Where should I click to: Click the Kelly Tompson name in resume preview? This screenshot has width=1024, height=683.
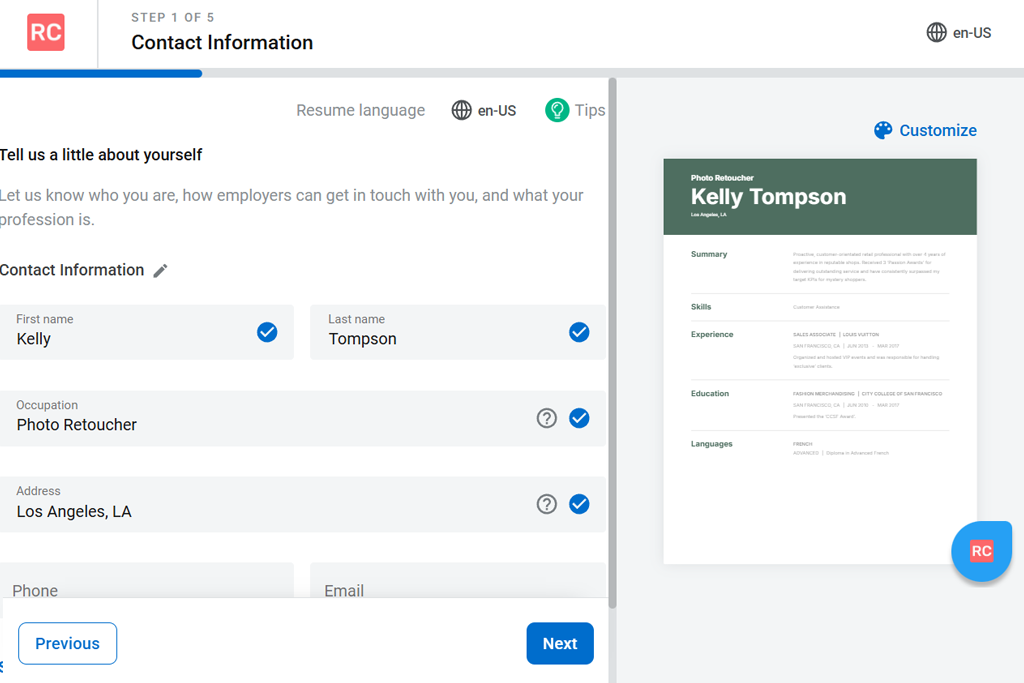coord(769,197)
